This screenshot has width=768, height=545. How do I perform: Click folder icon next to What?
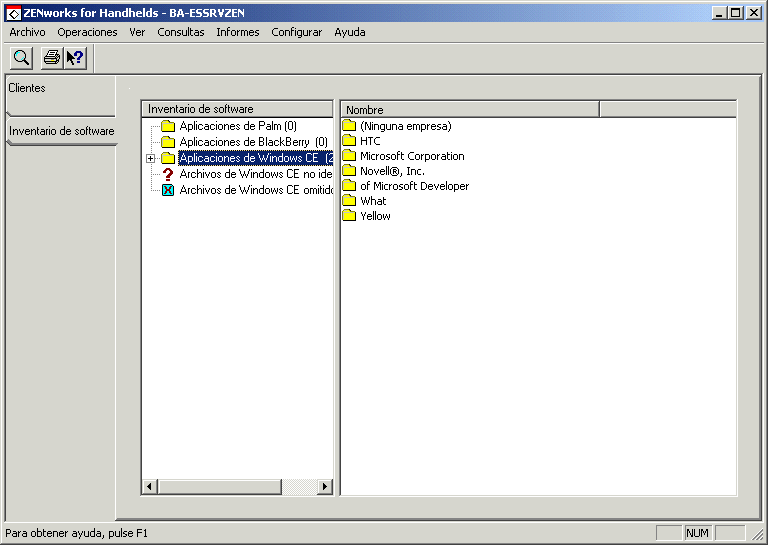pos(349,200)
